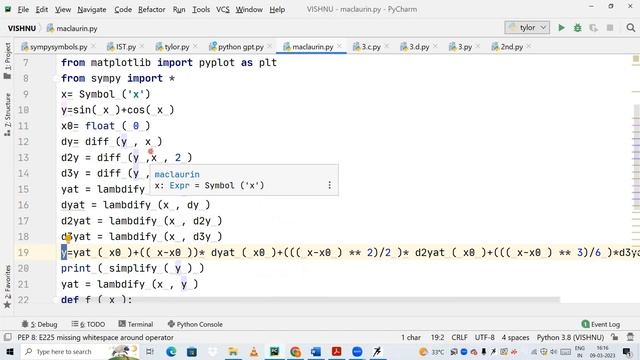The height and width of the screenshot is (360, 640).
Task: Collapse the import fold marker at line 8
Action: [x=56, y=78]
